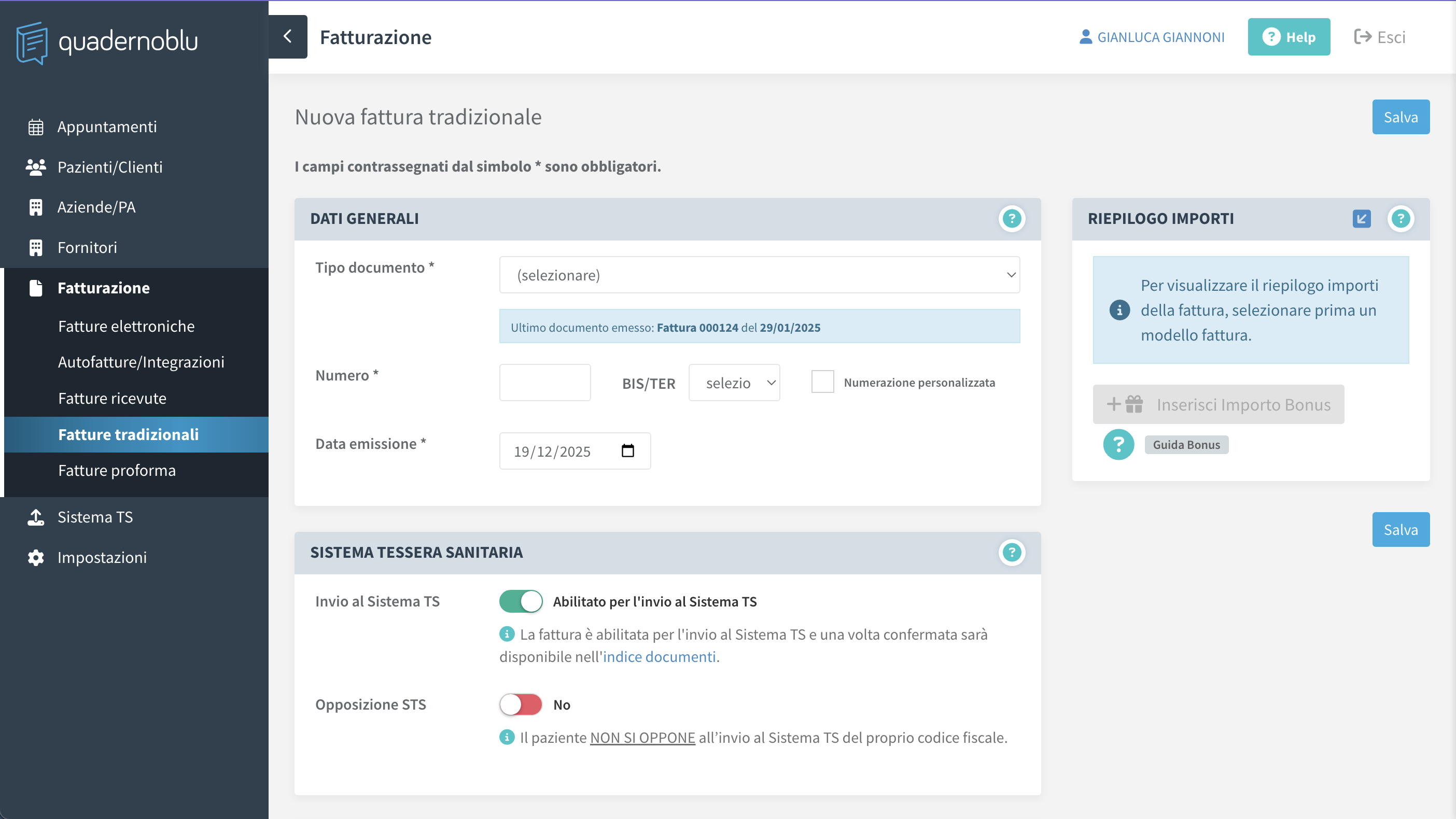
Task: Enable the Opposizione STS toggle
Action: (520, 704)
